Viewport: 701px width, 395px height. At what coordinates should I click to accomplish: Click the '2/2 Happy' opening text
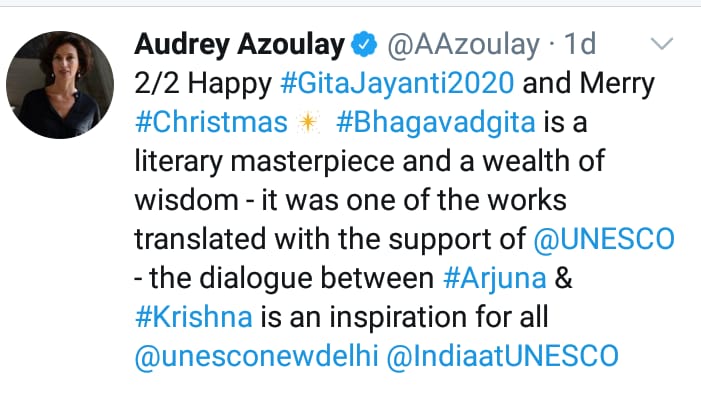203,84
